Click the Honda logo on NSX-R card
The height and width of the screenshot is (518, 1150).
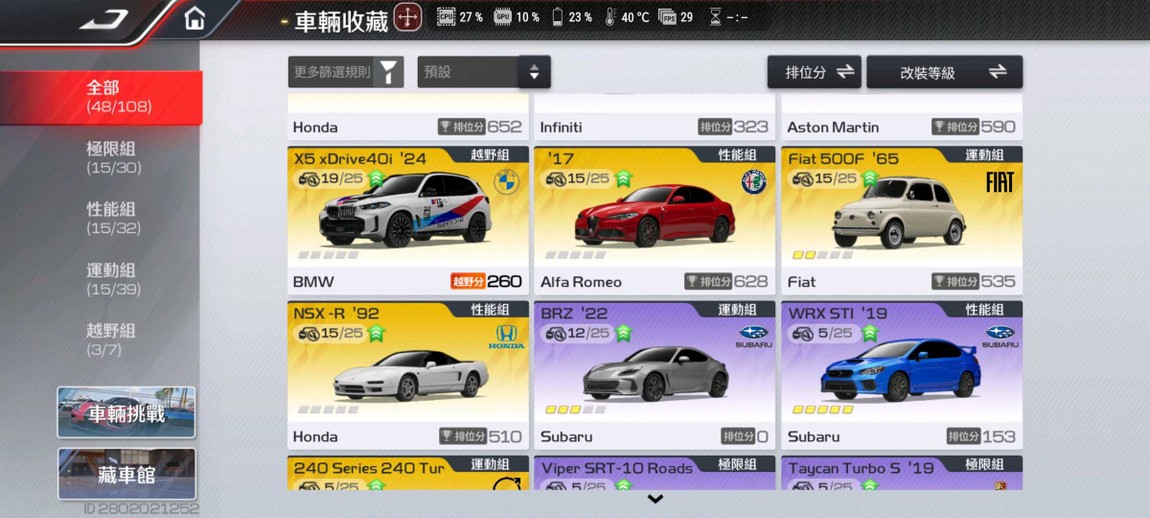(x=506, y=337)
